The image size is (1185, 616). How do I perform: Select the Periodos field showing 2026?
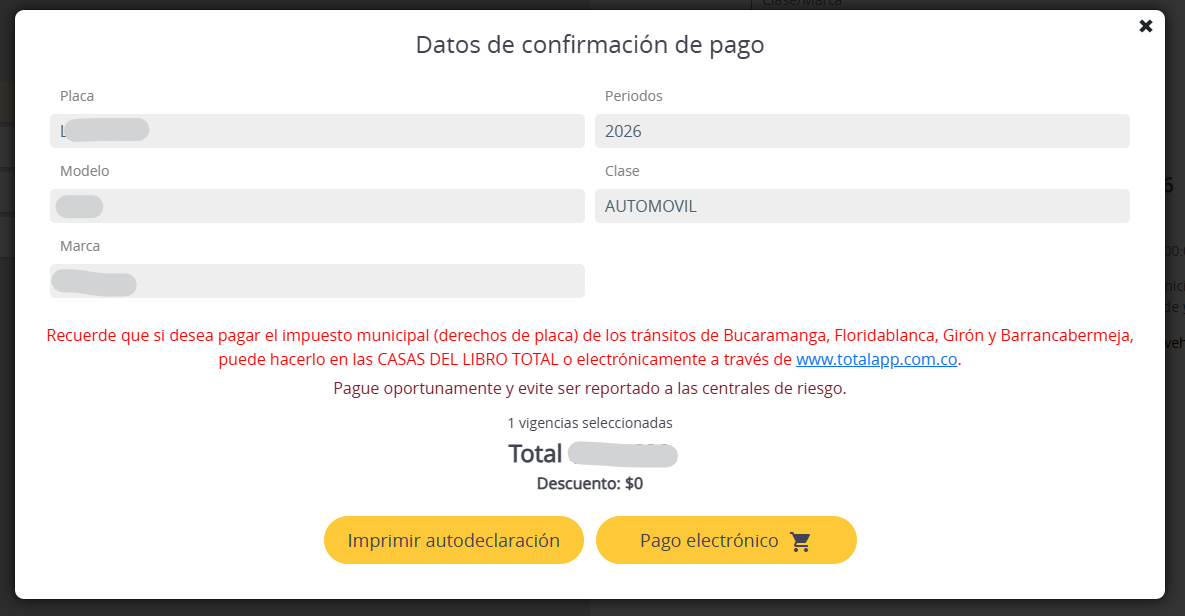862,131
